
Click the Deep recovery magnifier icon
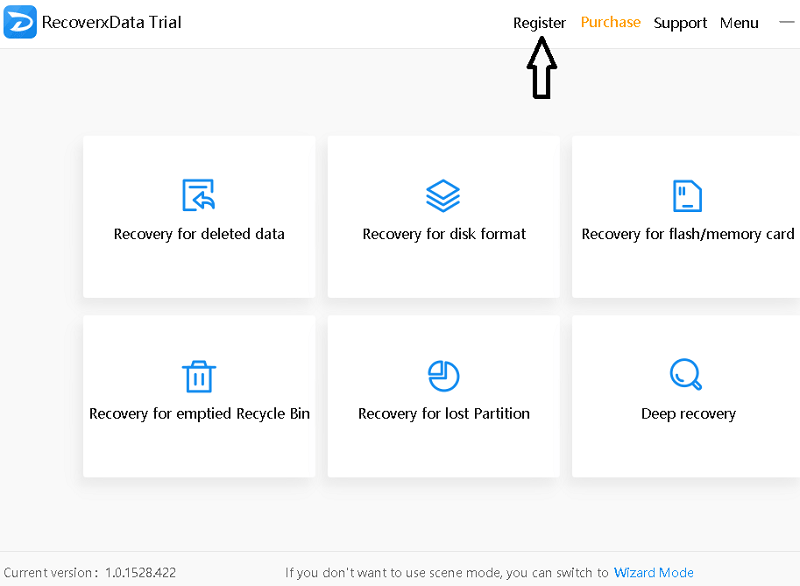point(686,376)
